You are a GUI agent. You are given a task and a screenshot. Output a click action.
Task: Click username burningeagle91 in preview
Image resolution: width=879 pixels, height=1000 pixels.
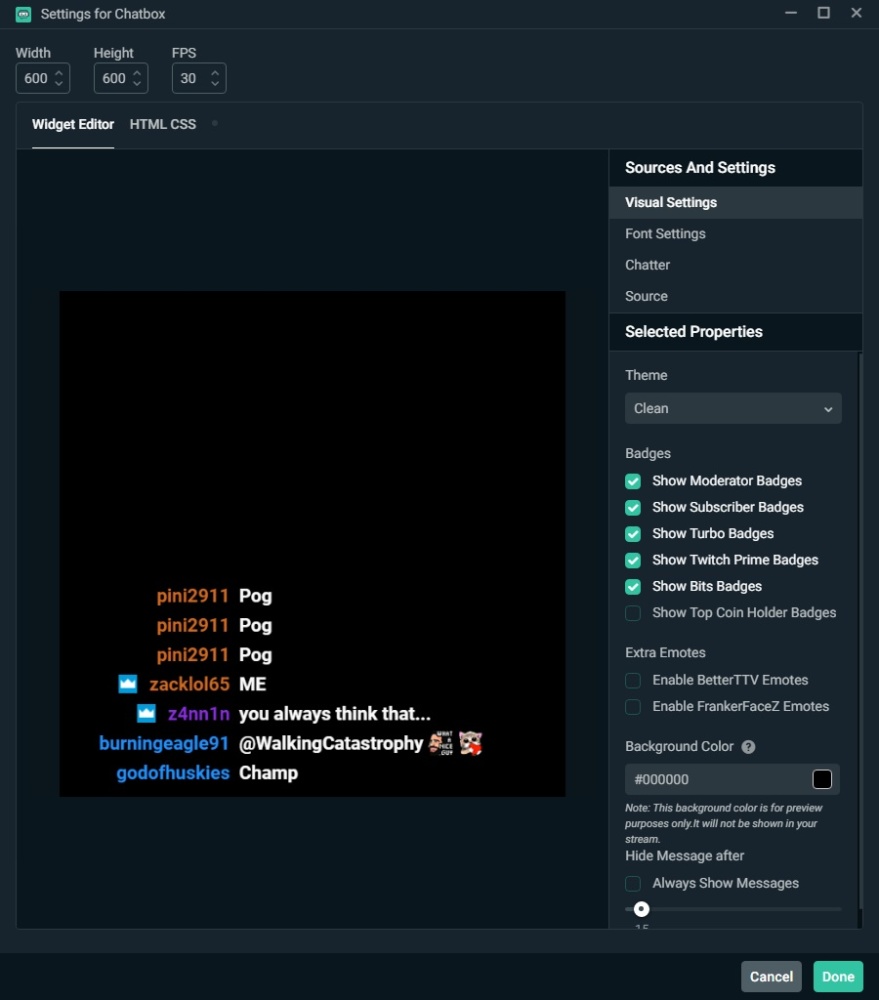point(164,743)
